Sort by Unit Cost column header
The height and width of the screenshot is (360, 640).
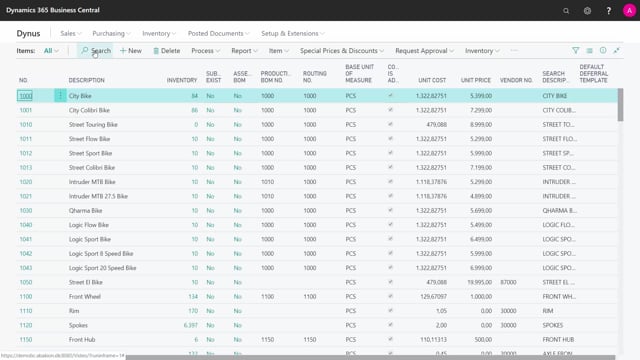tap(432, 80)
